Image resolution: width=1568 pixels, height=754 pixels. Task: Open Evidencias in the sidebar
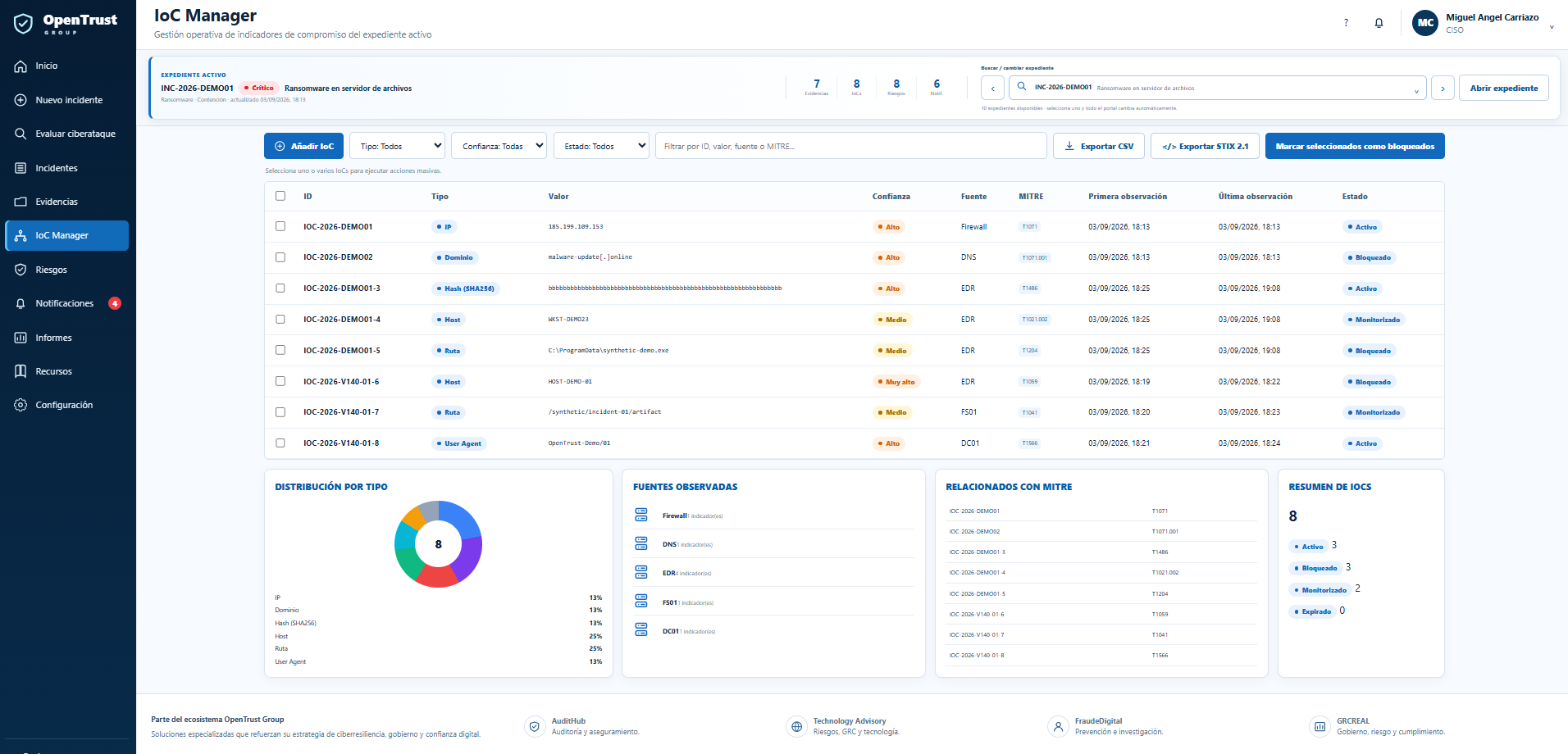66,202
